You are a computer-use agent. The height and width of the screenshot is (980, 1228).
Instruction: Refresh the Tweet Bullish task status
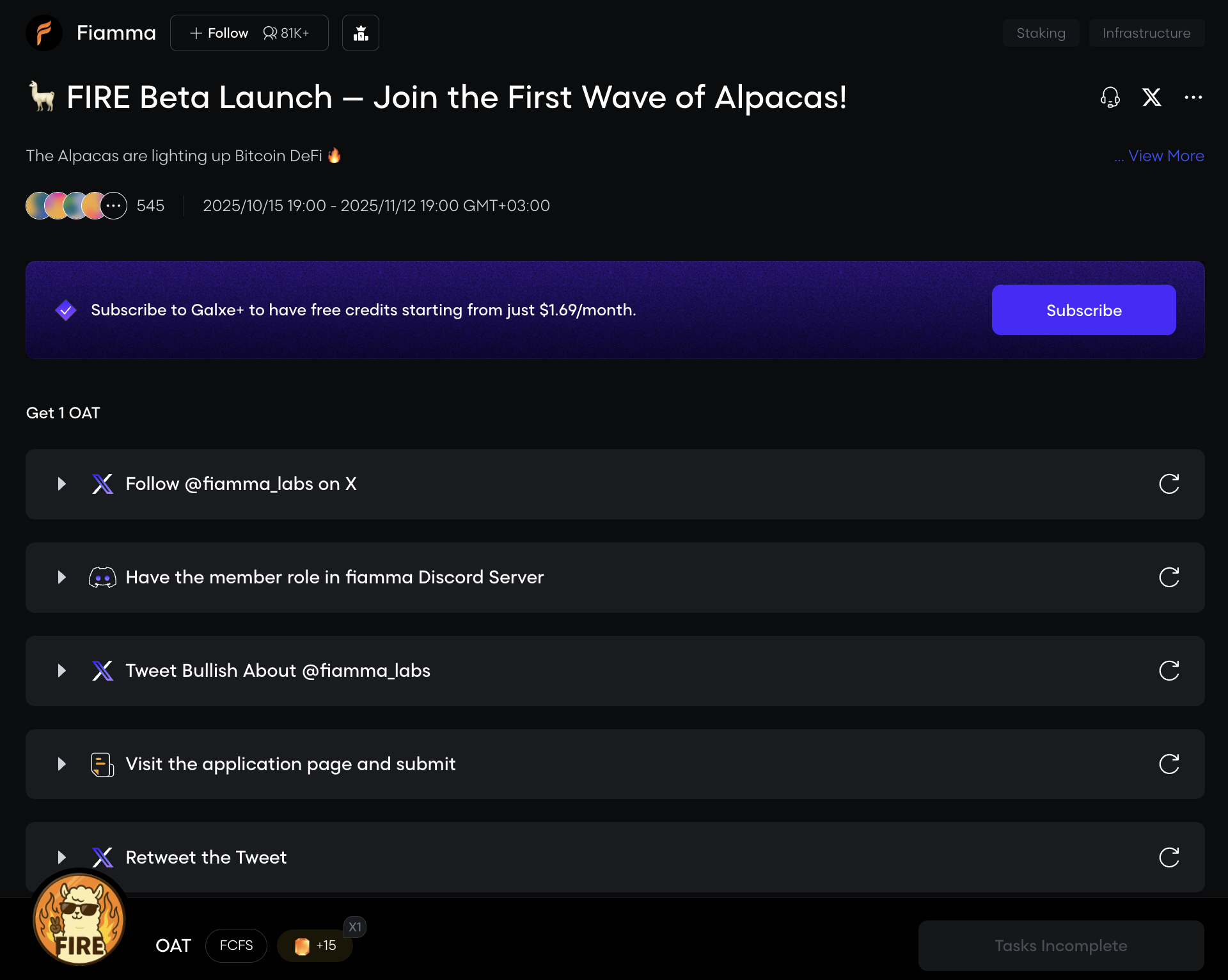(1169, 671)
